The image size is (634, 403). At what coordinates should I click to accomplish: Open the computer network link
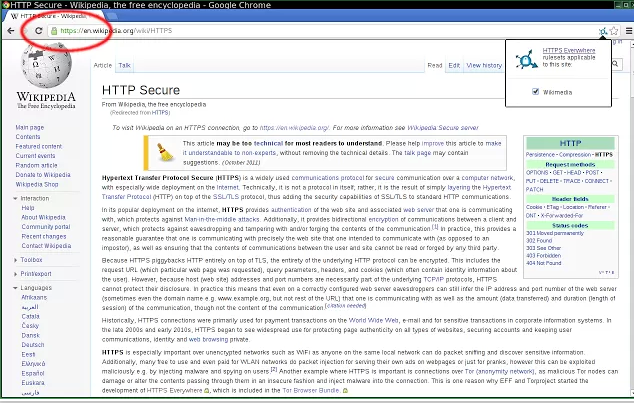click(x=487, y=178)
